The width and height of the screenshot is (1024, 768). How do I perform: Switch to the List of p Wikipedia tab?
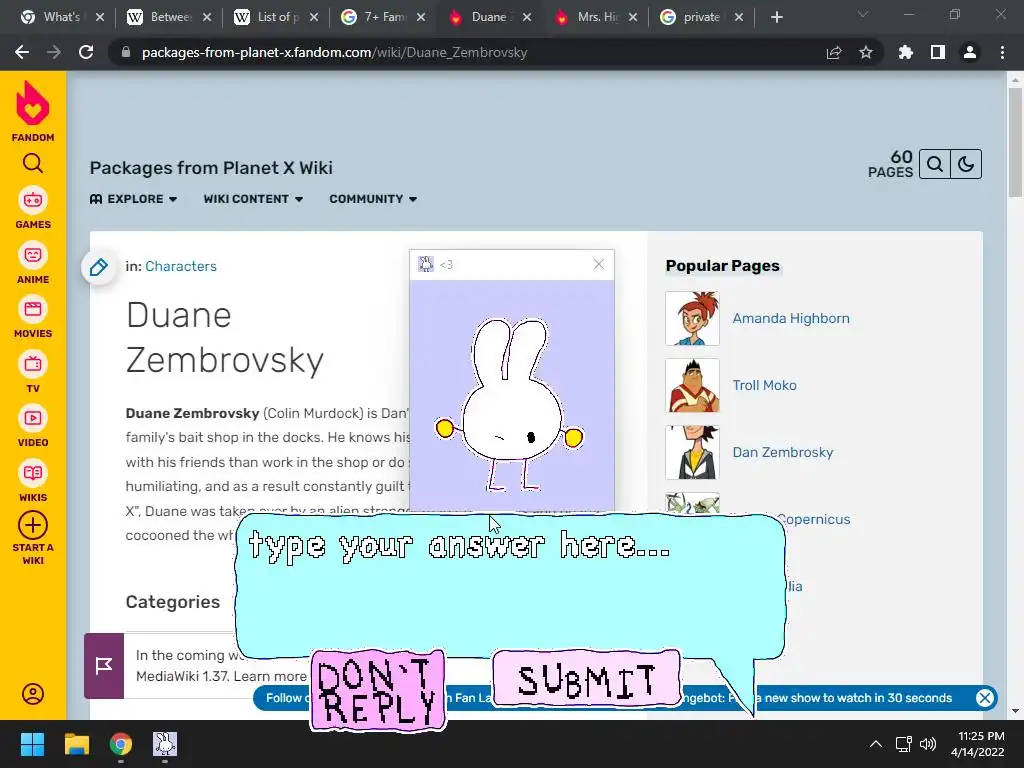tap(276, 17)
